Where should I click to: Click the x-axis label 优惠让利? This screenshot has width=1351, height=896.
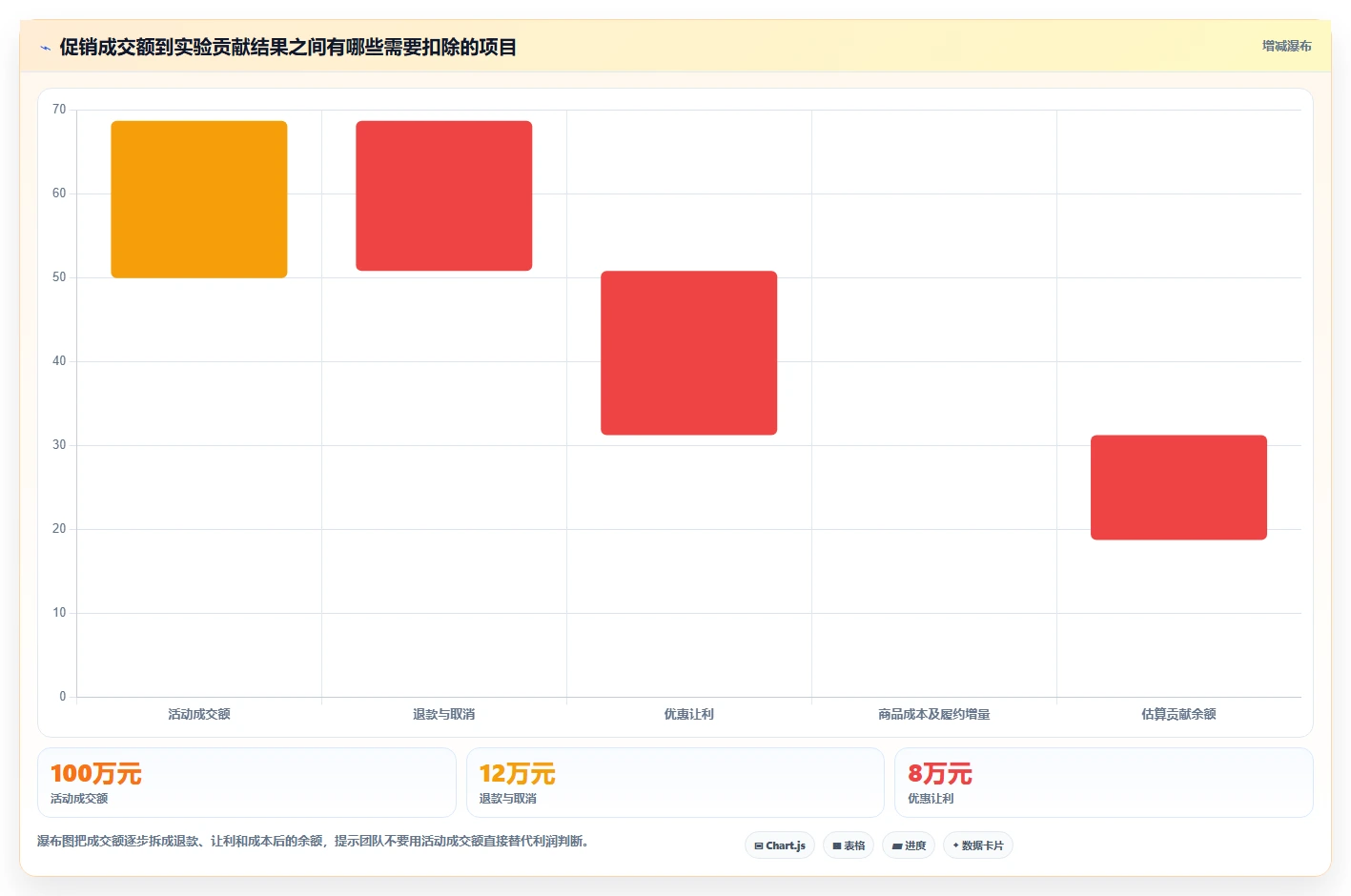[x=689, y=714]
